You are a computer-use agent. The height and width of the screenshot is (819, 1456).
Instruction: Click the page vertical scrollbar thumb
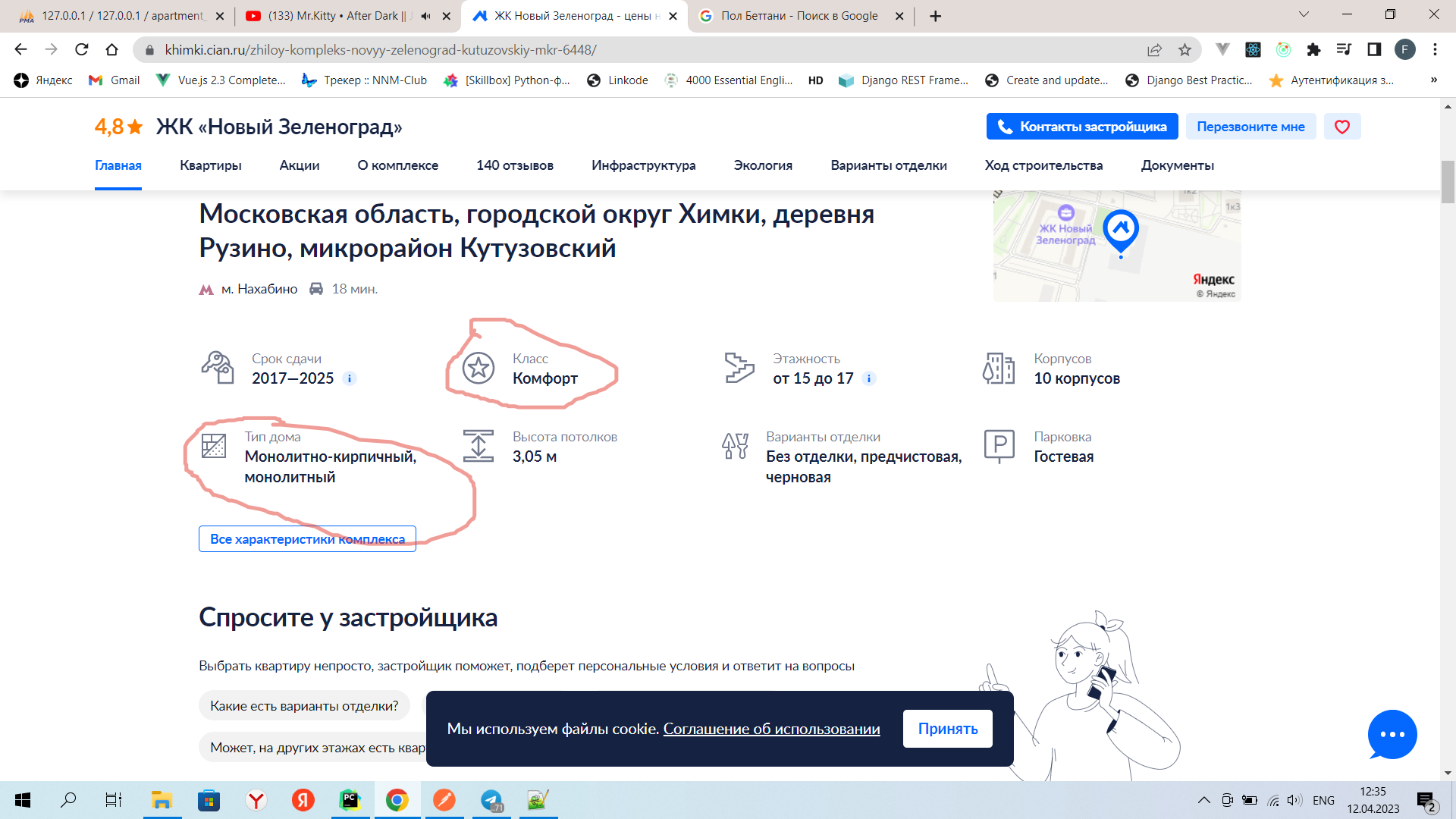[1448, 182]
